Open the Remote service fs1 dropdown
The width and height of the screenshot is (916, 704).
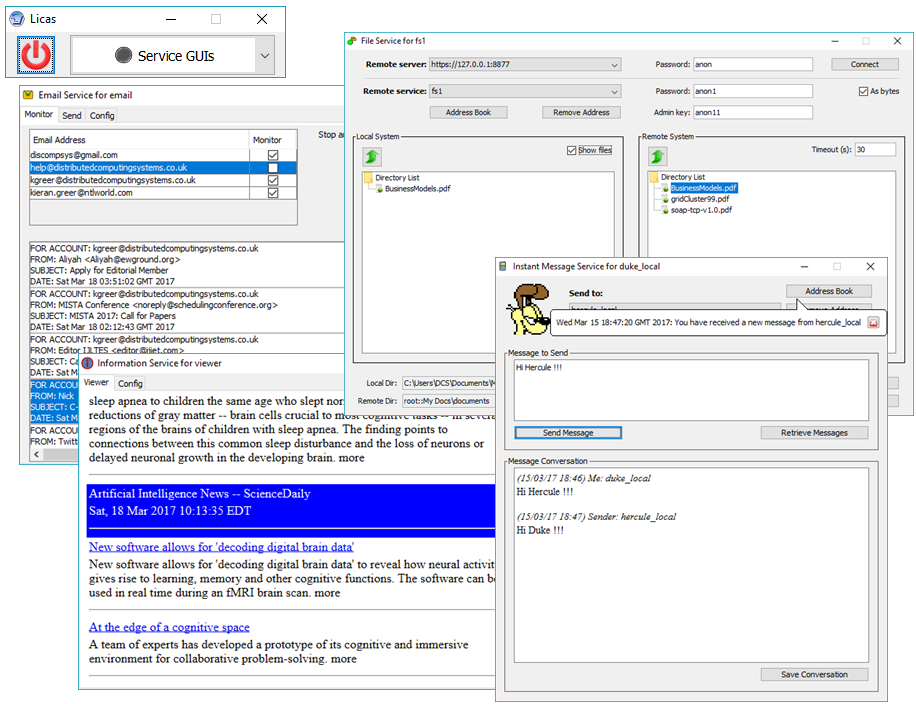pos(615,92)
